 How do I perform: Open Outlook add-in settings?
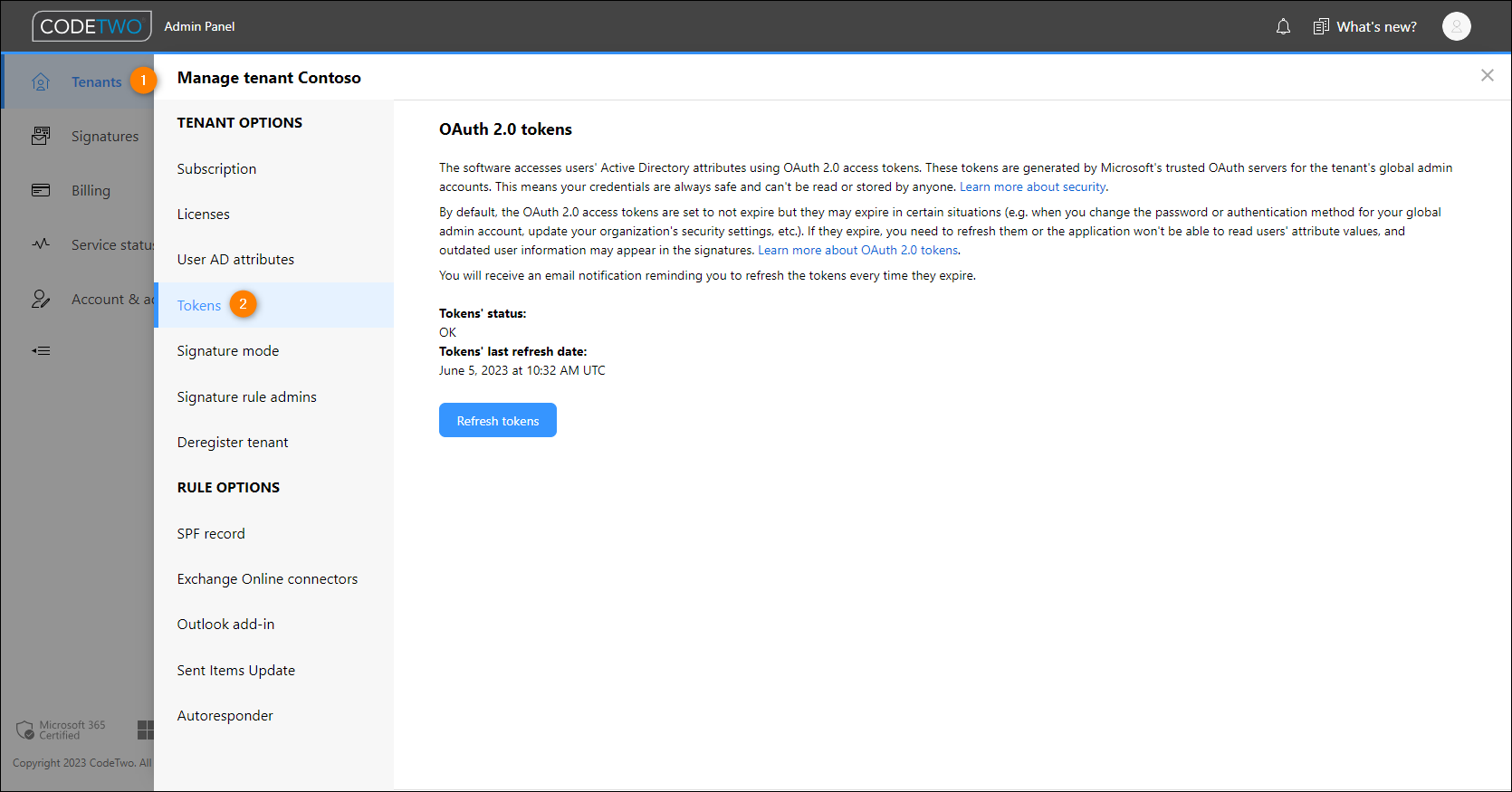(x=273, y=624)
